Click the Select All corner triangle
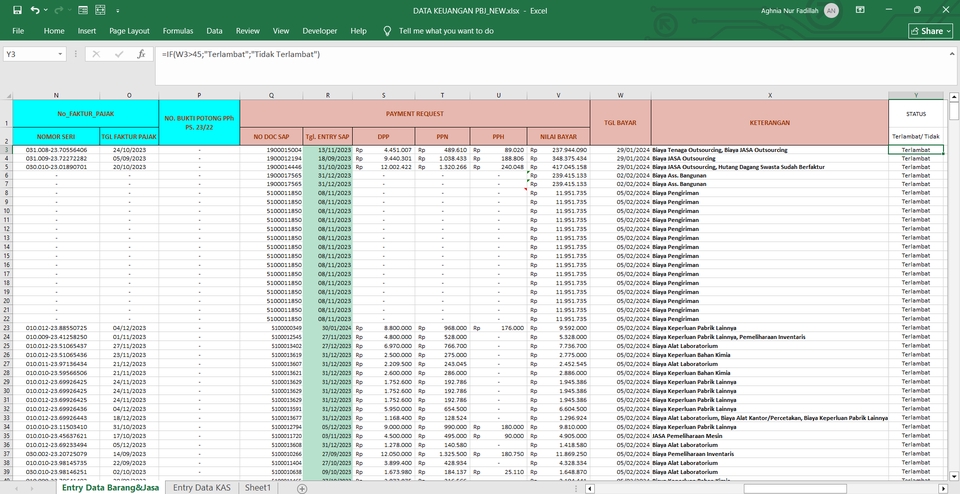The height and width of the screenshot is (494, 960). [x=6, y=95]
